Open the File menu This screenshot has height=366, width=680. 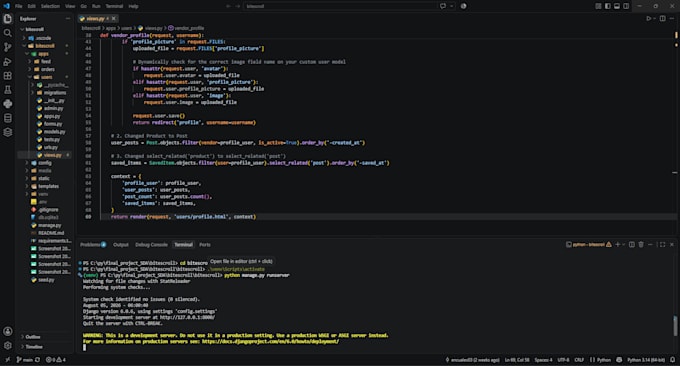point(19,6)
